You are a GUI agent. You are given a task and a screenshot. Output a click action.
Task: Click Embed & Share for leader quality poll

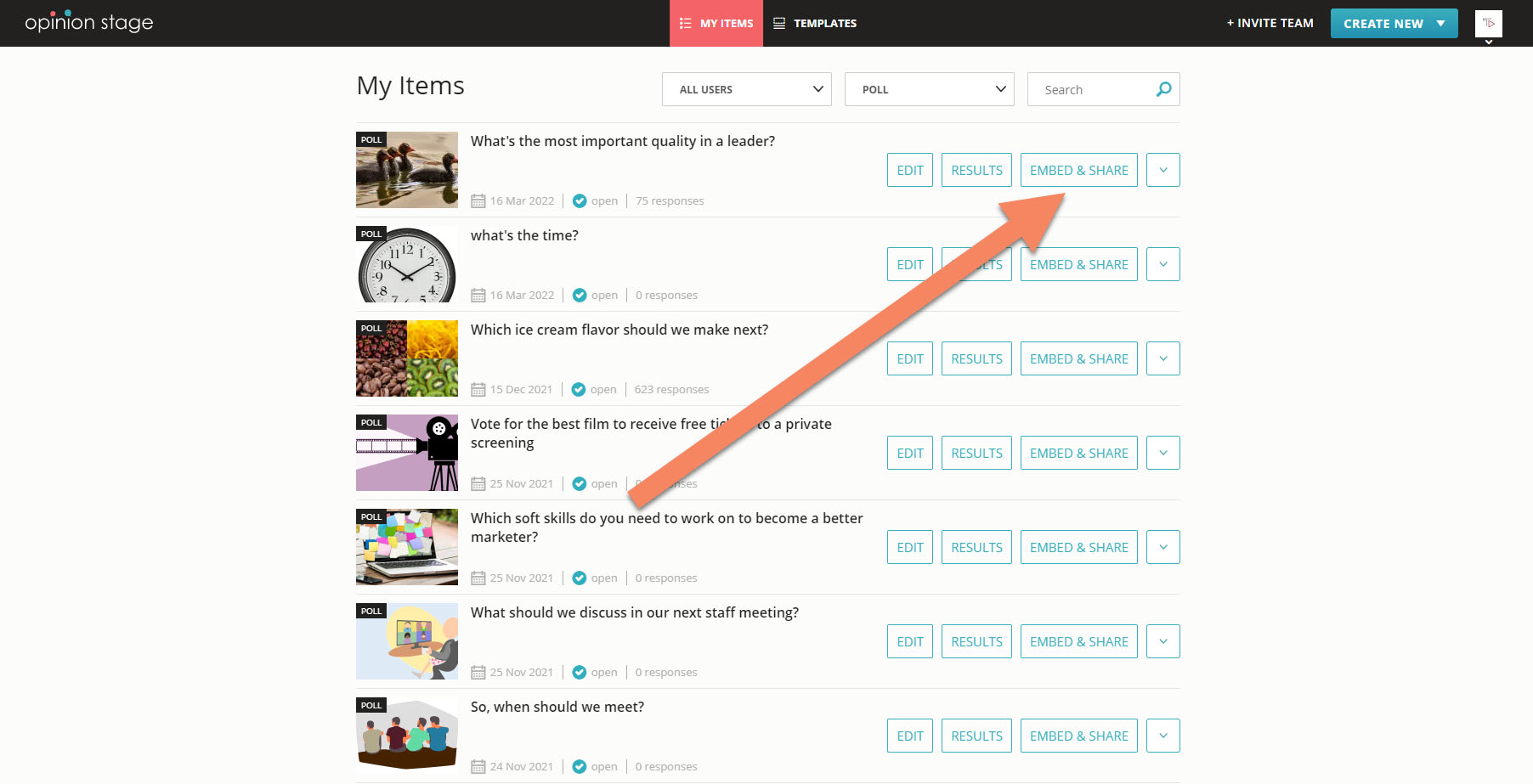1078,170
